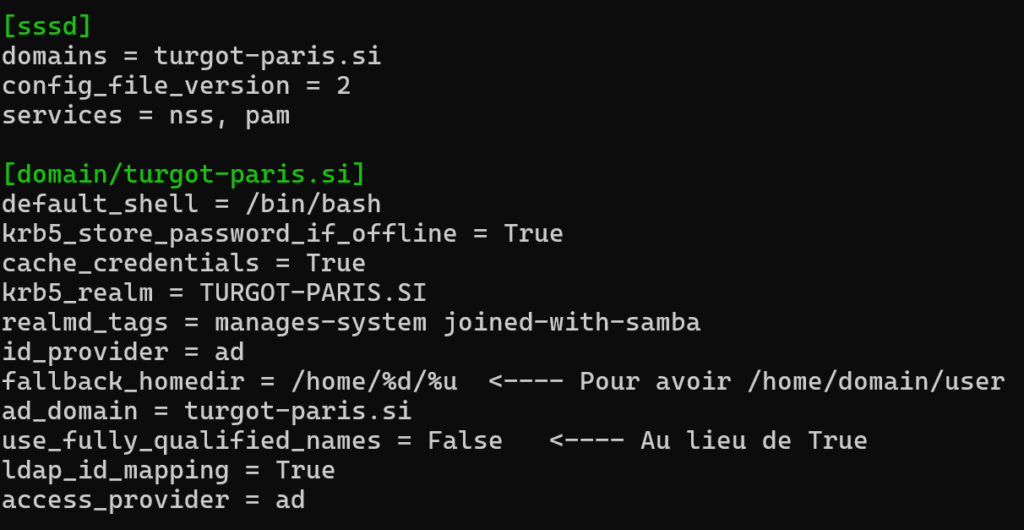Click the access_provider = ad line
Screen dimensions: 1024x530
(x=153, y=499)
